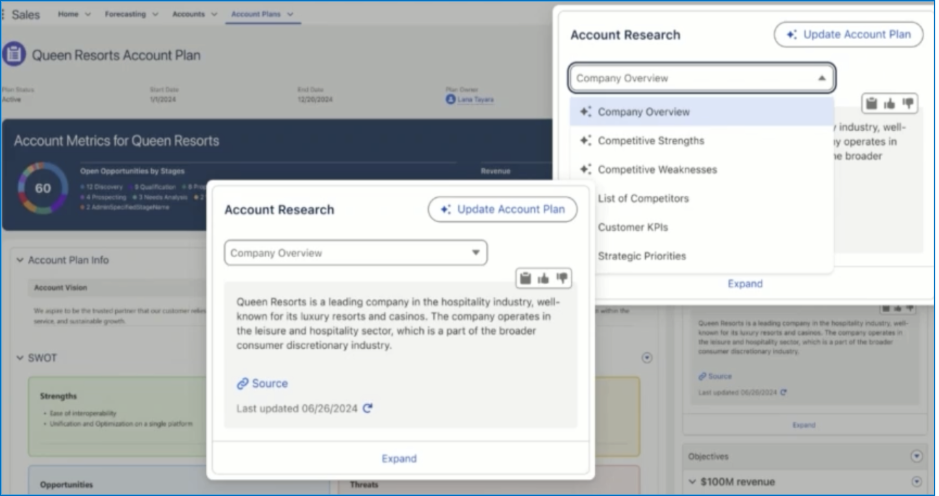Click the thumbs down icon below the collapsed Company Overview dropdown
Image resolution: width=939 pixels, height=496 pixels.
[x=562, y=278]
